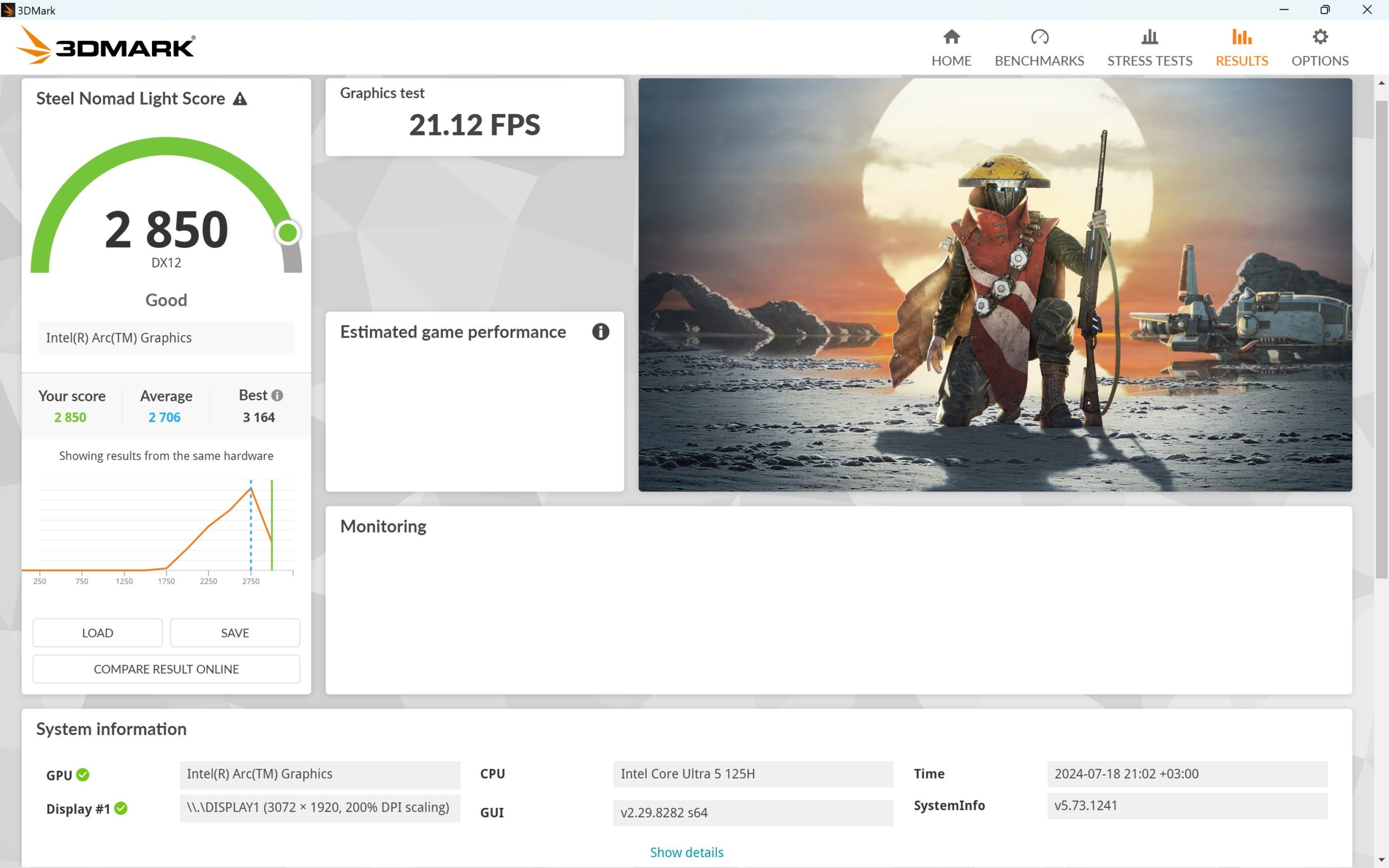This screenshot has width=1389, height=868.
Task: Click the warning triangle beside Steel Nomad Light Score
Action: [240, 99]
